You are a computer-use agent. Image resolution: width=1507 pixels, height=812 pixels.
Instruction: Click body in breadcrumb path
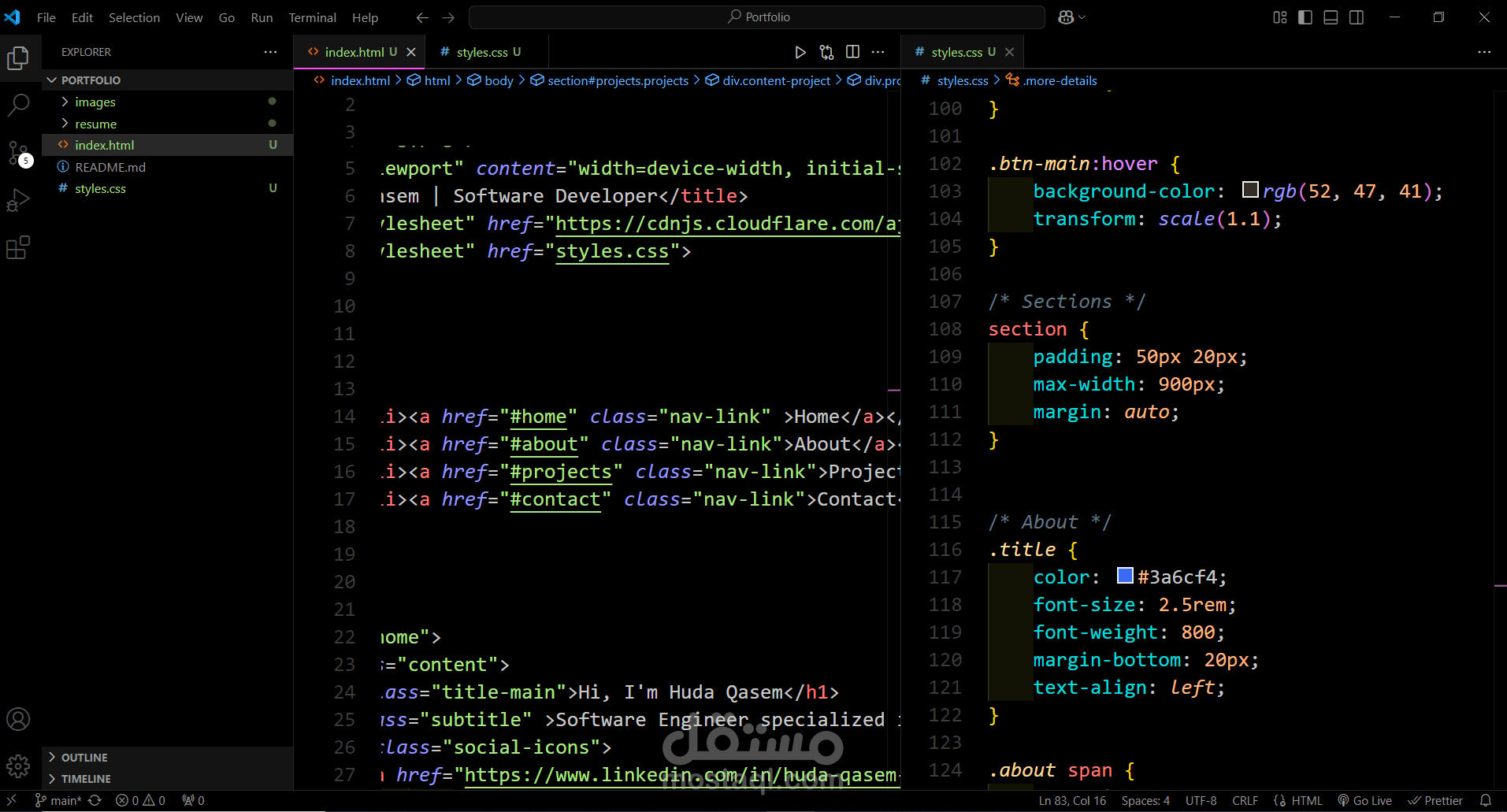[490, 80]
